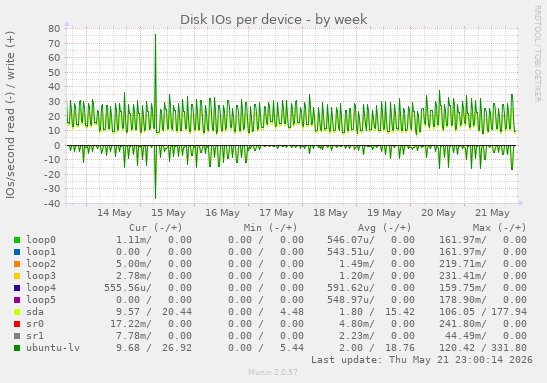Viewport: 547px width, 383px height.
Task: Click the 15 May axis label
Action: (168, 213)
